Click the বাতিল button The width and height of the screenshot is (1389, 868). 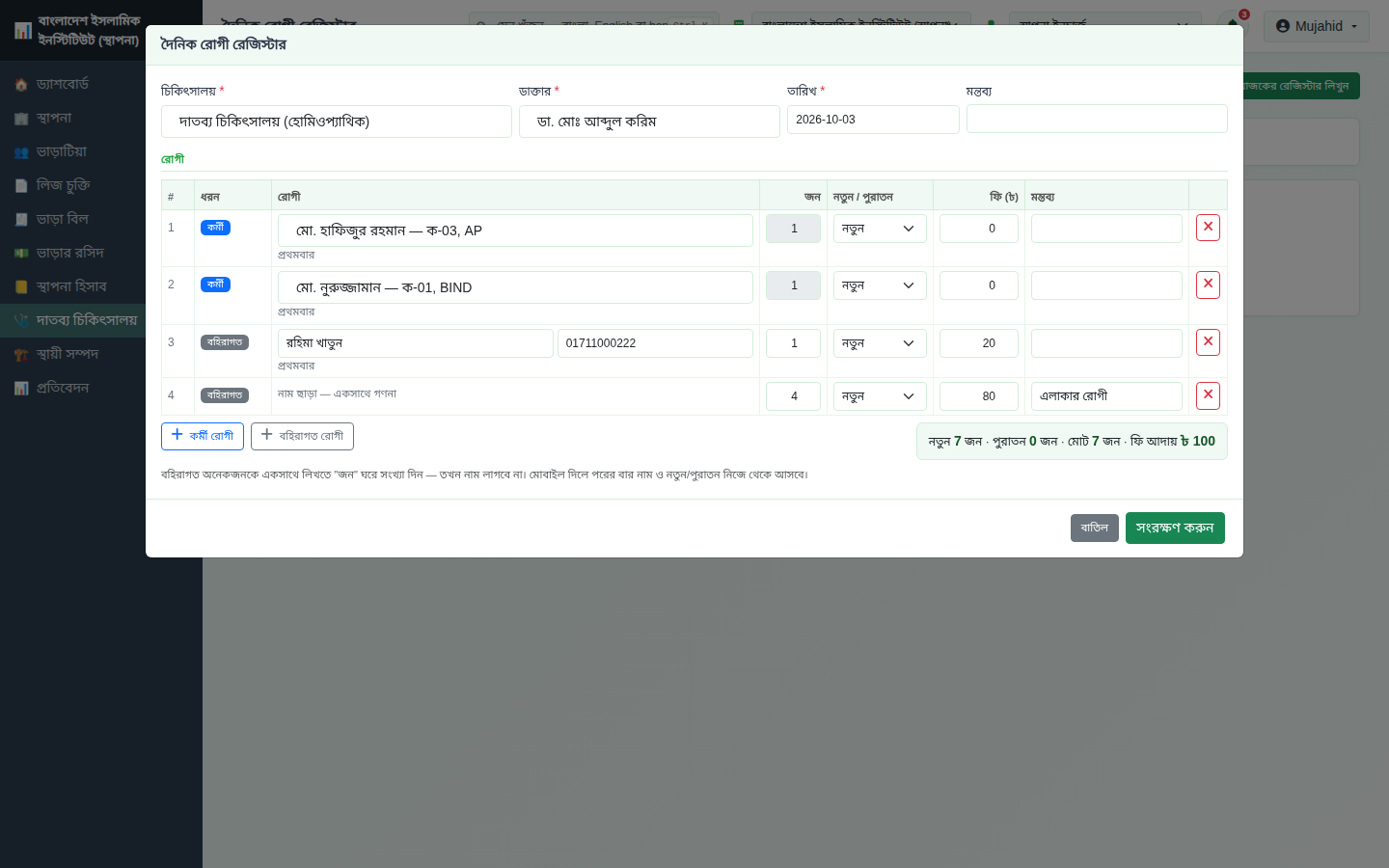(1095, 528)
